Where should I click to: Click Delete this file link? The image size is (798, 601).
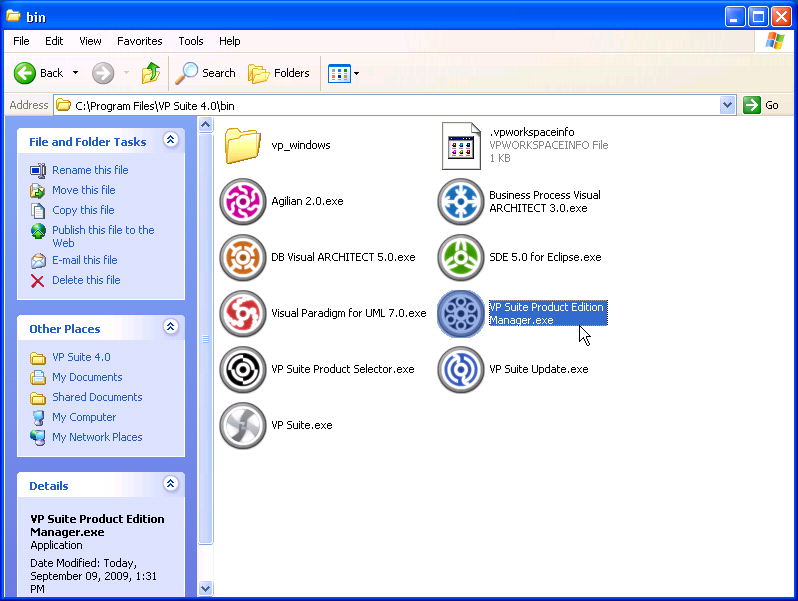87,280
